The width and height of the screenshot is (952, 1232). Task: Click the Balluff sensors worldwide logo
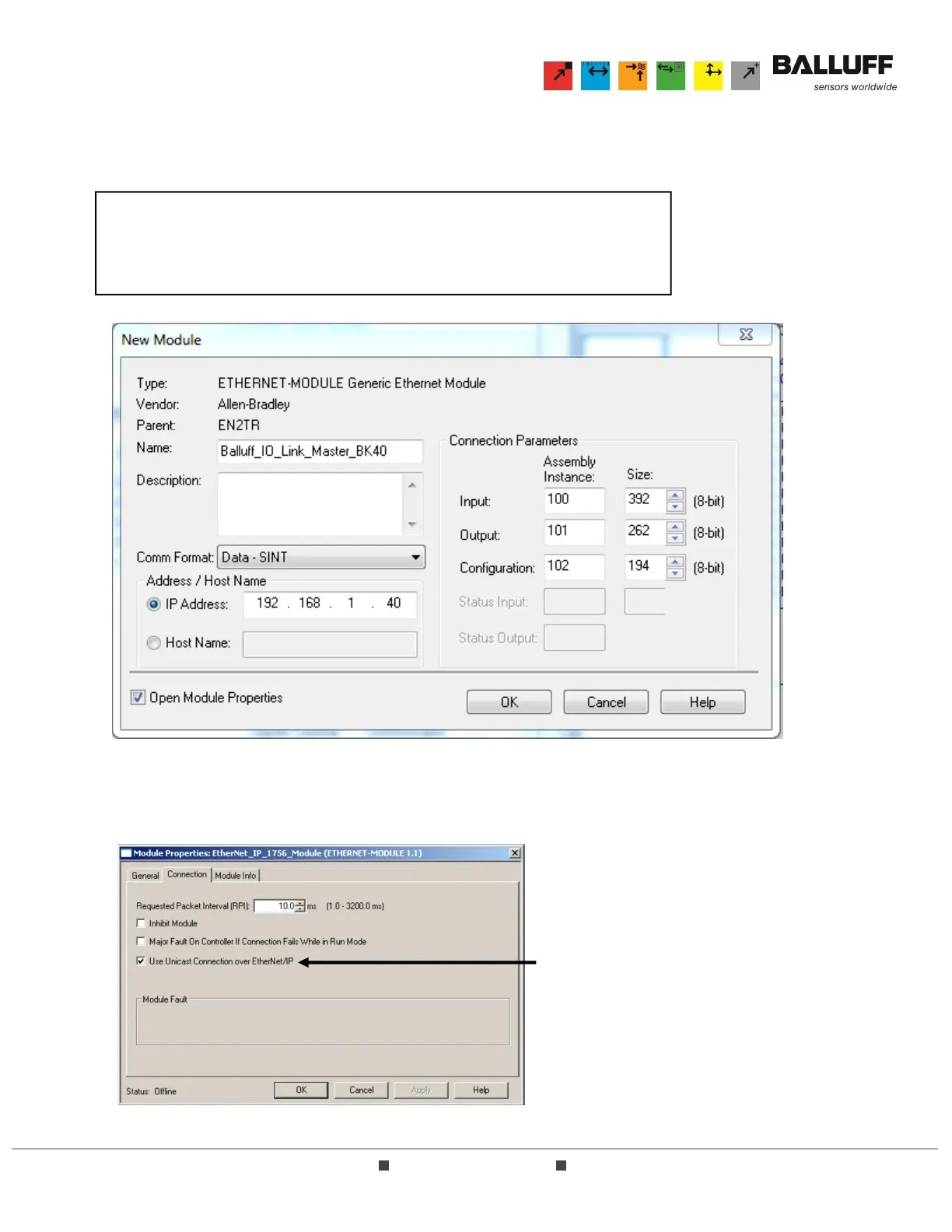point(835,73)
